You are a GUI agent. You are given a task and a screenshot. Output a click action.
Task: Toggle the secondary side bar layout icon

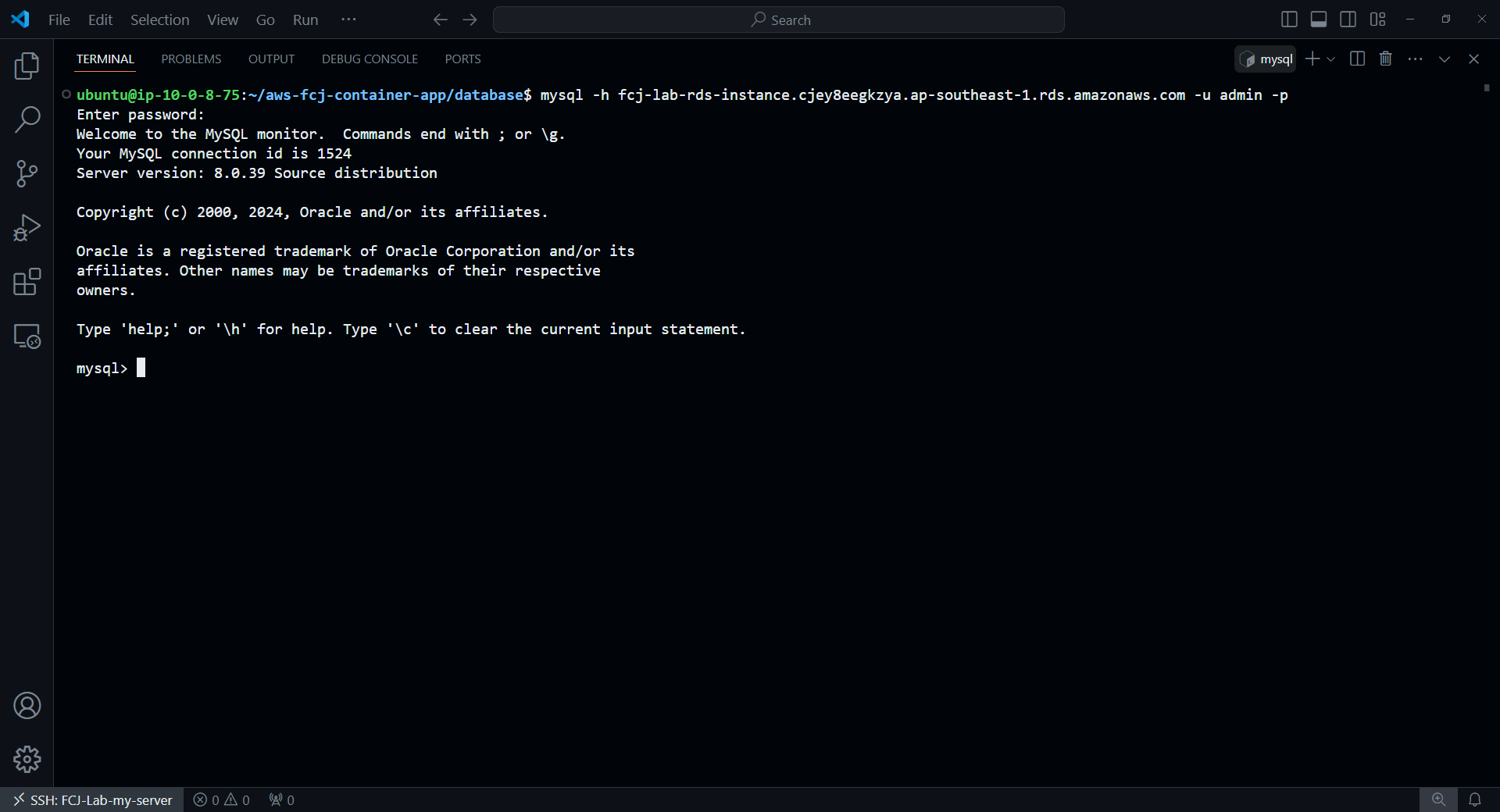click(x=1348, y=20)
